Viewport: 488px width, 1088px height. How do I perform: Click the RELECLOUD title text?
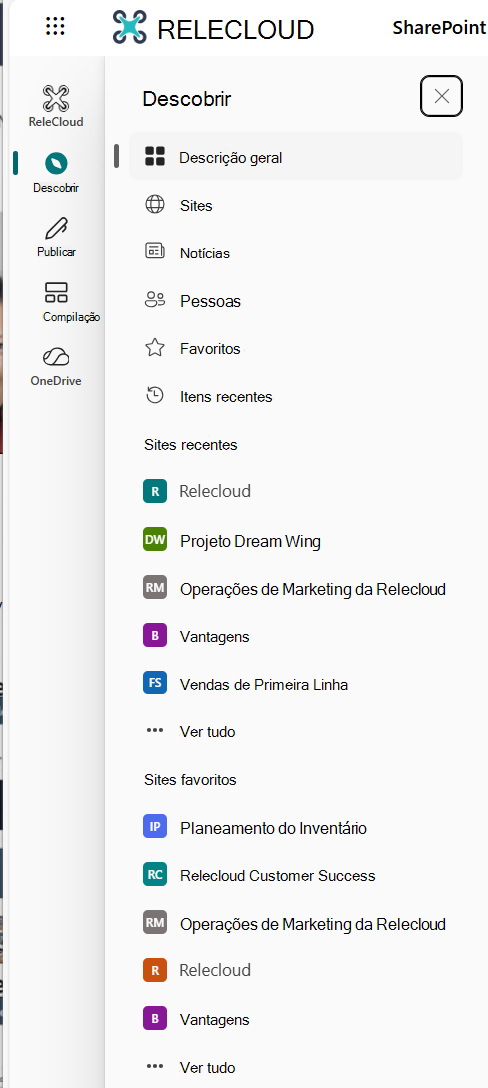point(236,29)
